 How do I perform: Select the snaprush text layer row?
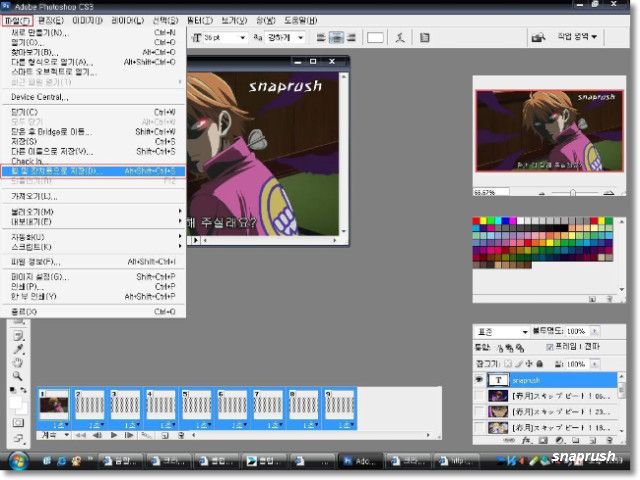(547, 380)
